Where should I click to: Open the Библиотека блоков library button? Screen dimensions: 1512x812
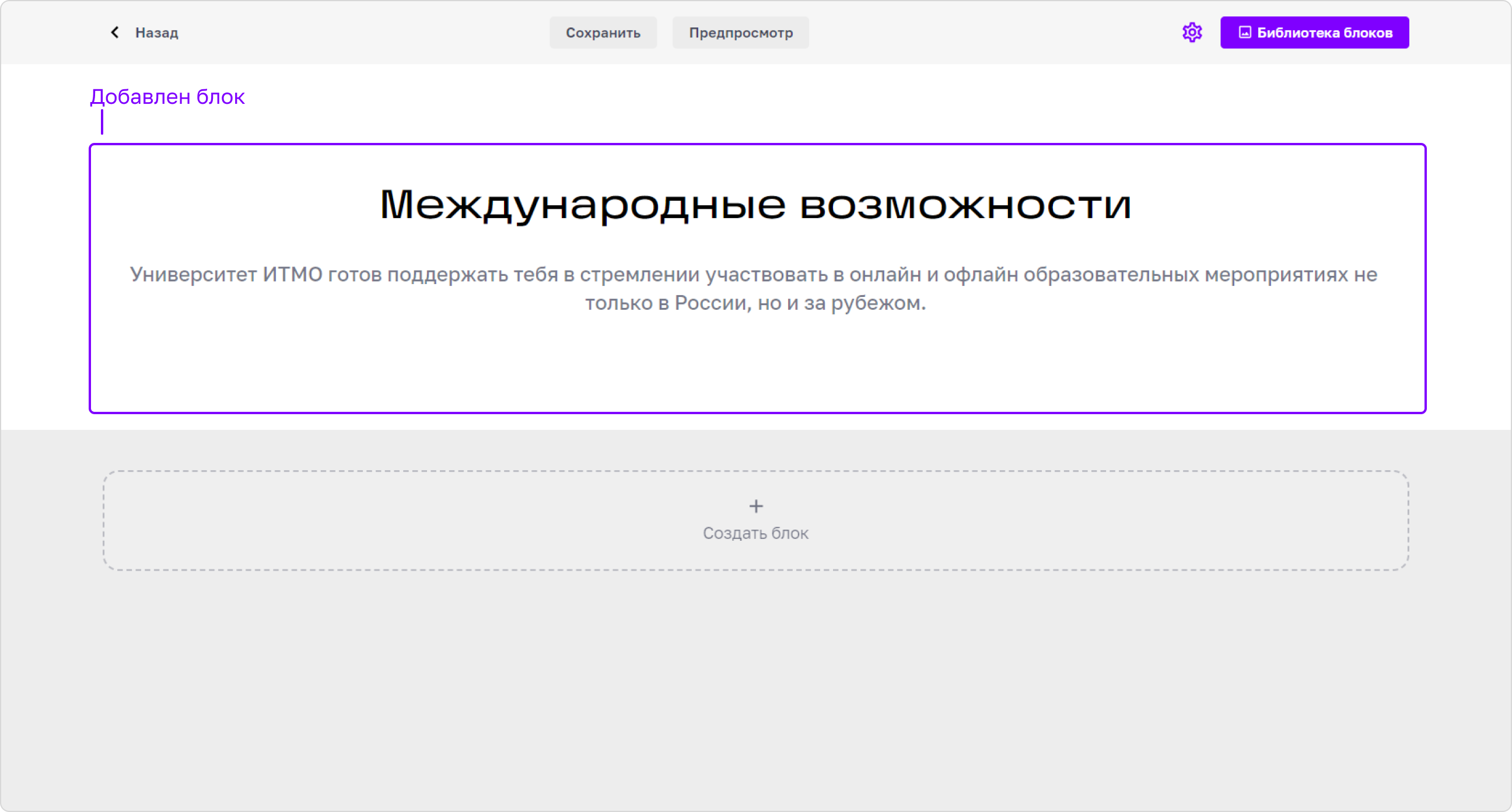(x=1314, y=32)
